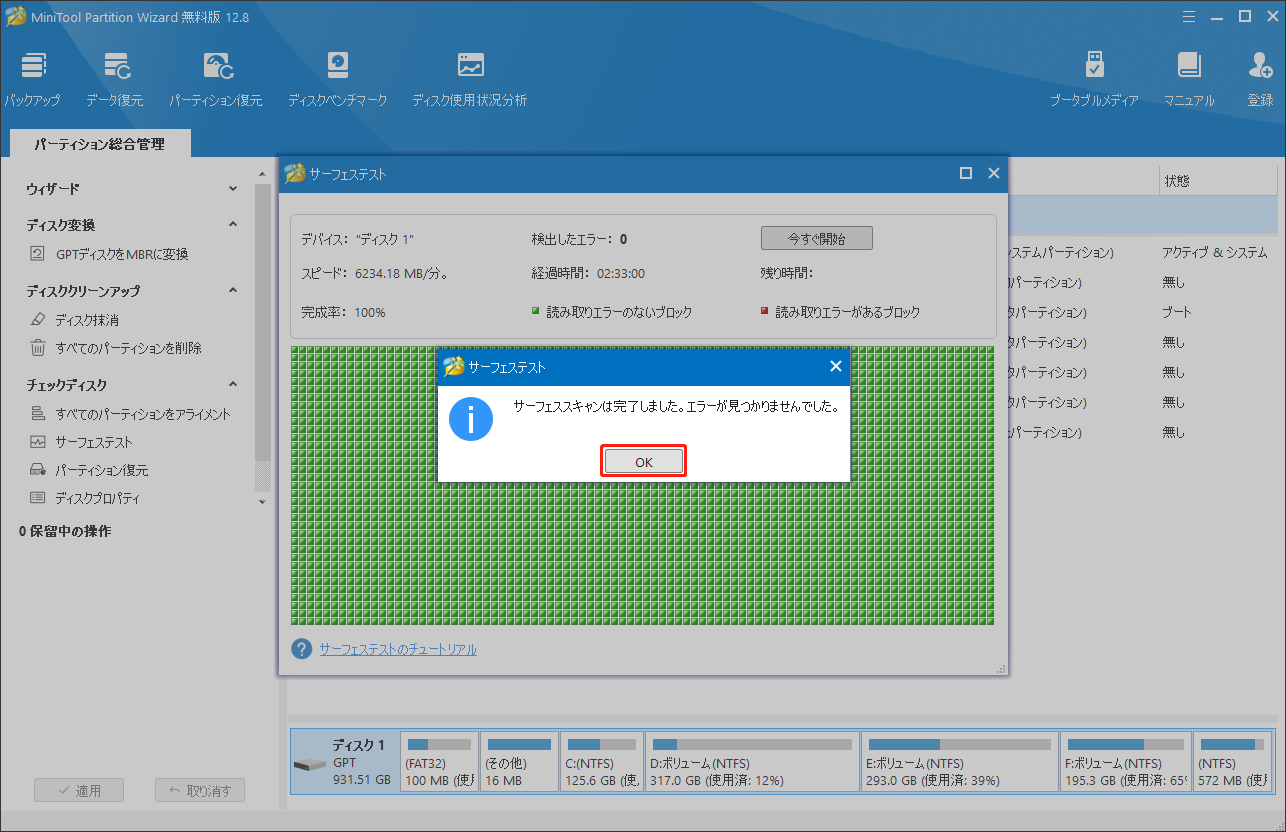Click the 登録 (Register) icon
The image size is (1286, 832).
click(x=1261, y=80)
